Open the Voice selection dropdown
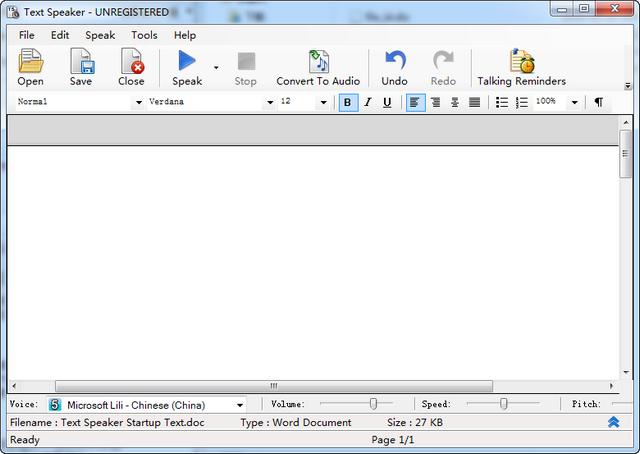 240,405
